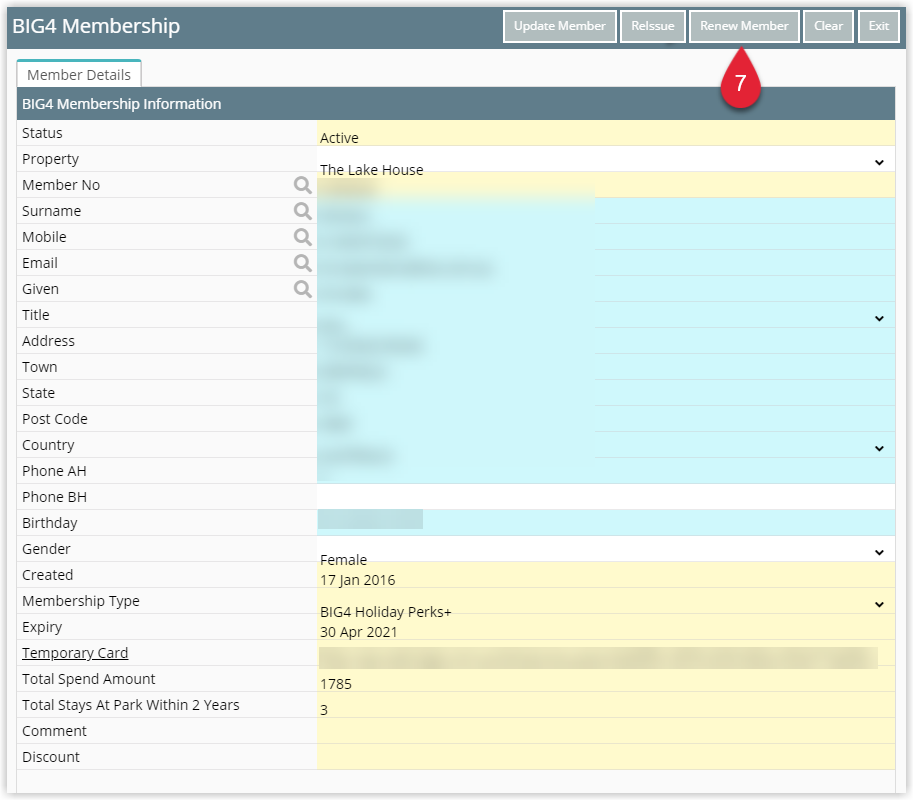This screenshot has height=801, width=914.
Task: Click the Phone AH input field
Action: pyautogui.click(x=606, y=471)
